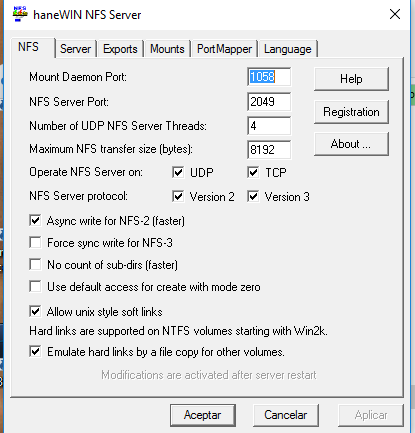The height and width of the screenshot is (433, 415).
Task: Click the Maximum NFS transfer size field
Action: [269, 150]
